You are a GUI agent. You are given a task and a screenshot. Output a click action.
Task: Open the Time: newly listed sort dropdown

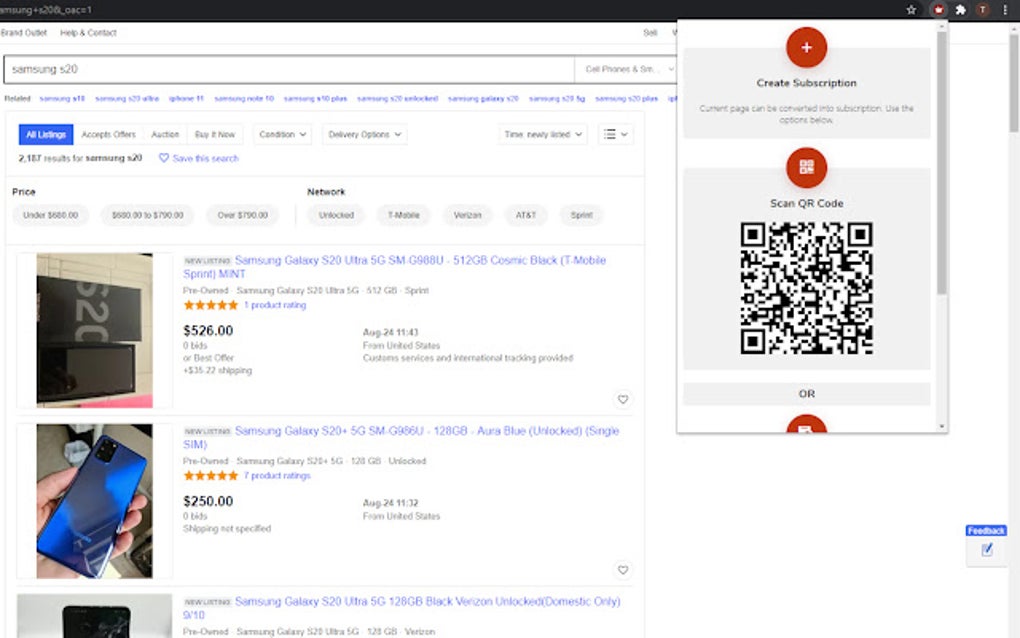[x=543, y=135]
